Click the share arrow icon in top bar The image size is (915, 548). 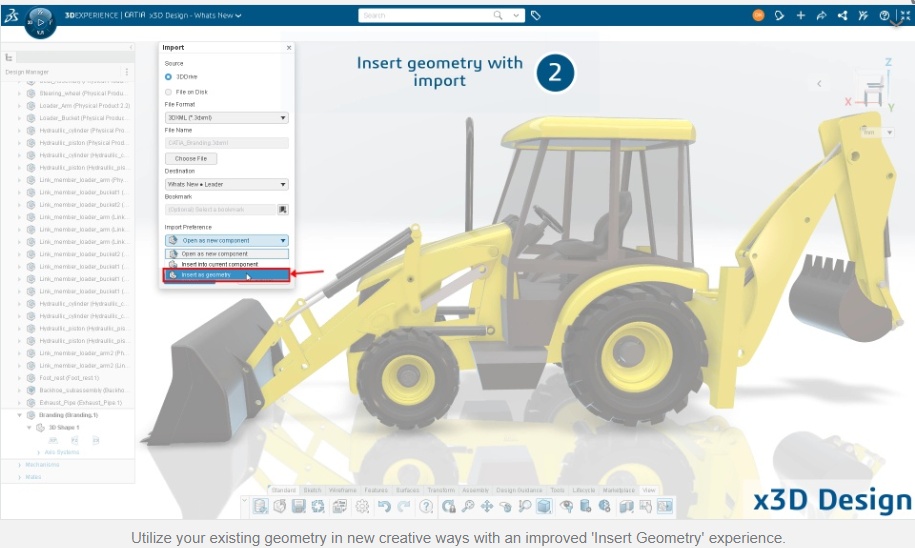[x=822, y=16]
